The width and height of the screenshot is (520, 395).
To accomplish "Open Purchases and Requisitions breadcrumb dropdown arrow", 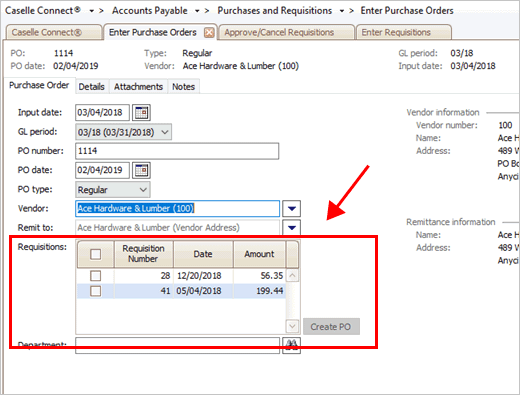I will coord(342,11).
